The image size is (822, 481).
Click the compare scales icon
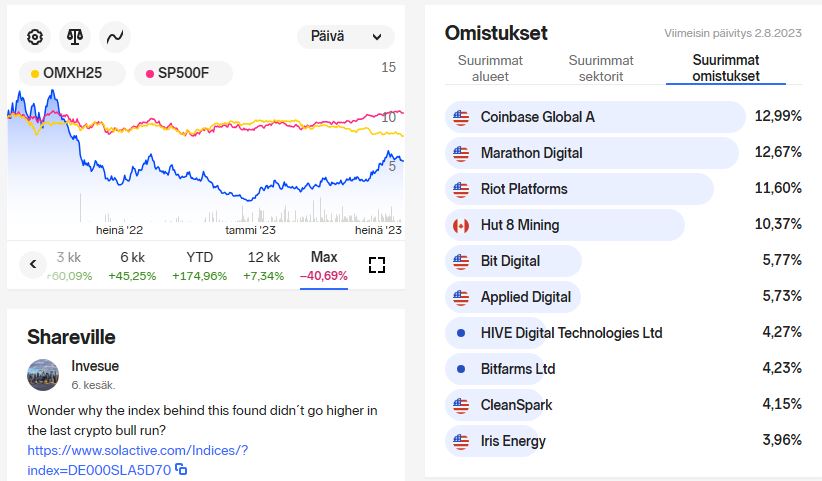click(x=75, y=37)
